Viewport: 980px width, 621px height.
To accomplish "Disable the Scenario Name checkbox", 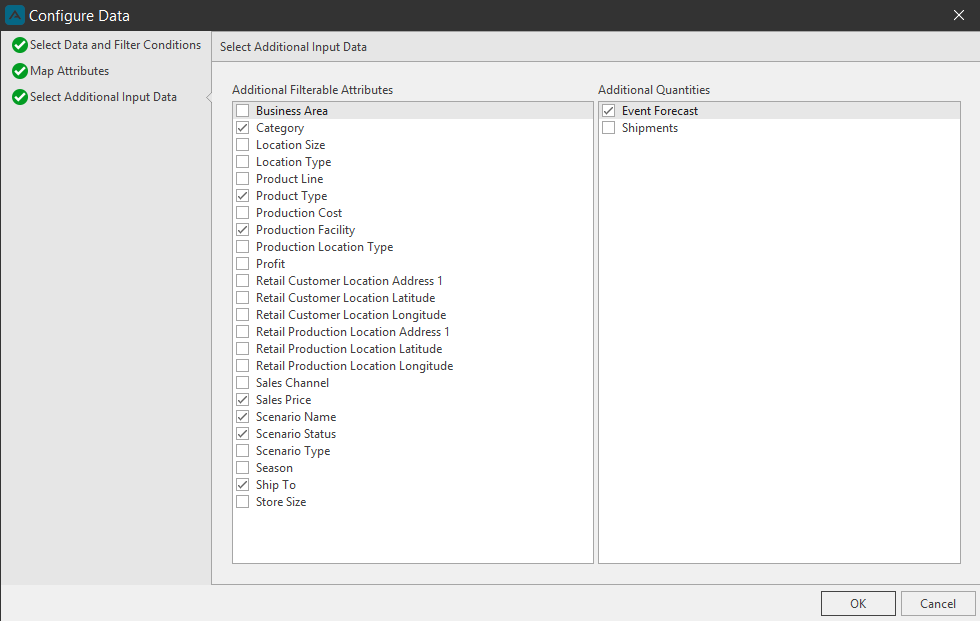I will pyautogui.click(x=242, y=417).
